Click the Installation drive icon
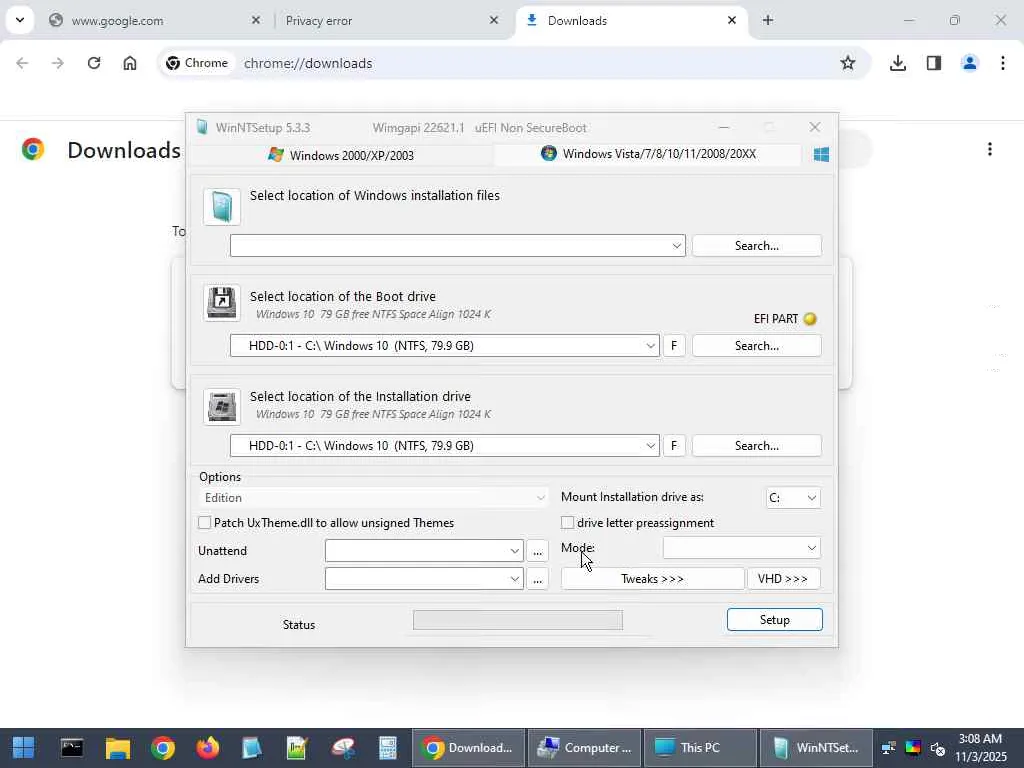This screenshot has width=1024, height=768. (x=222, y=406)
